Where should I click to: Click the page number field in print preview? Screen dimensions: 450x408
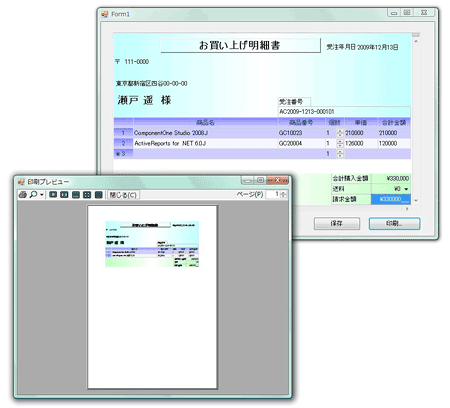point(273,194)
